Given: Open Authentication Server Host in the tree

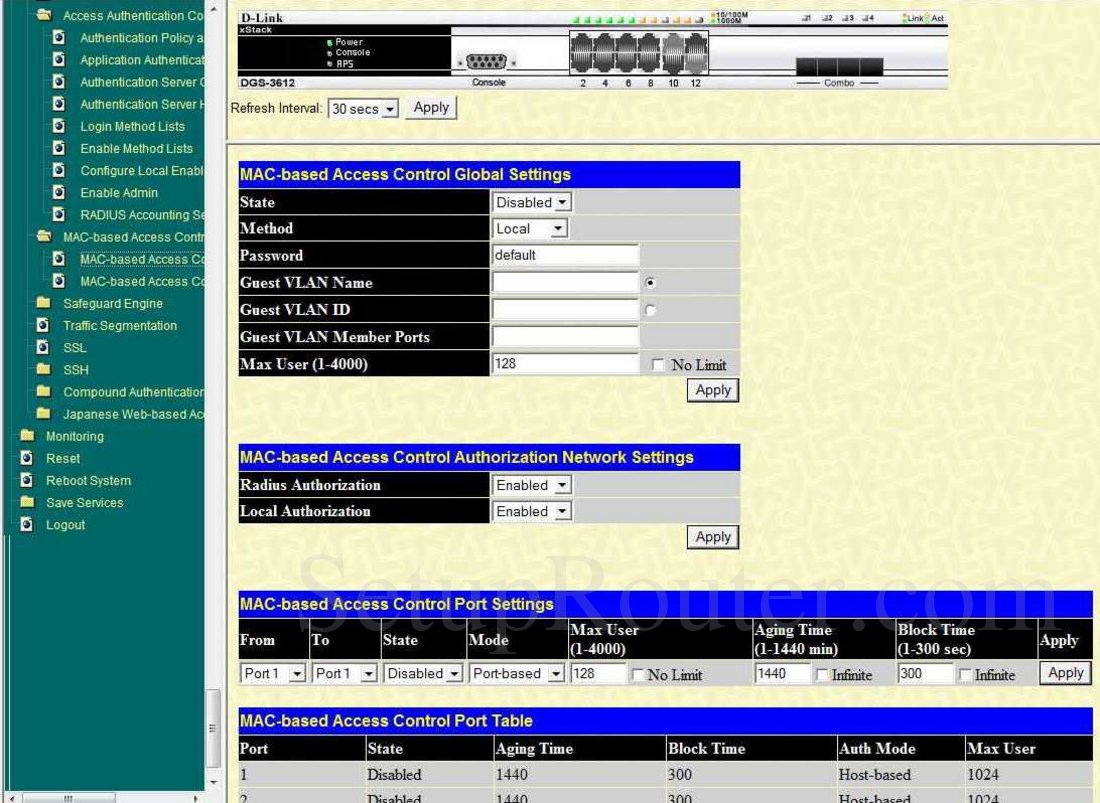Looking at the screenshot, I should (142, 104).
